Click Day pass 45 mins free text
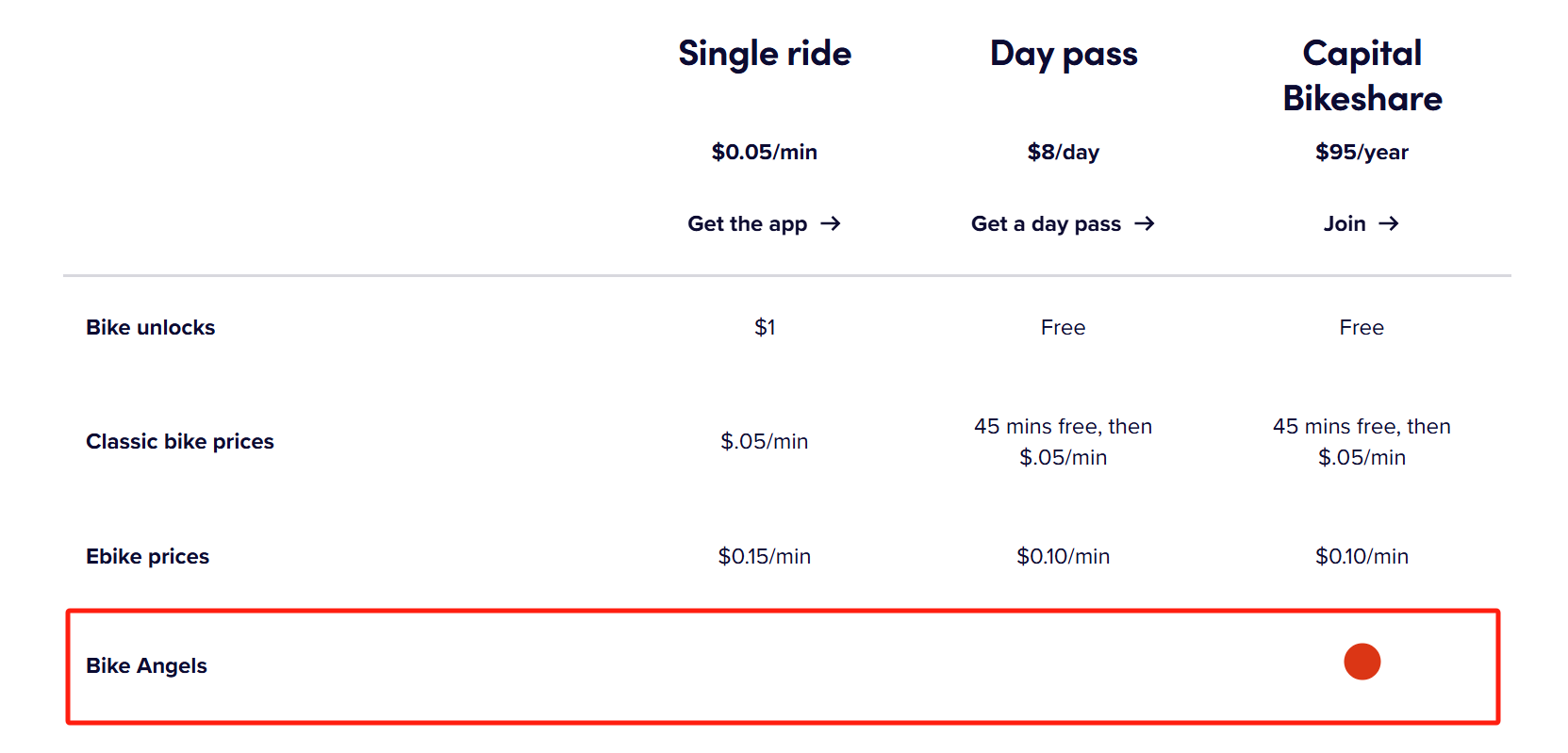The width and height of the screenshot is (1568, 753). [x=1064, y=427]
